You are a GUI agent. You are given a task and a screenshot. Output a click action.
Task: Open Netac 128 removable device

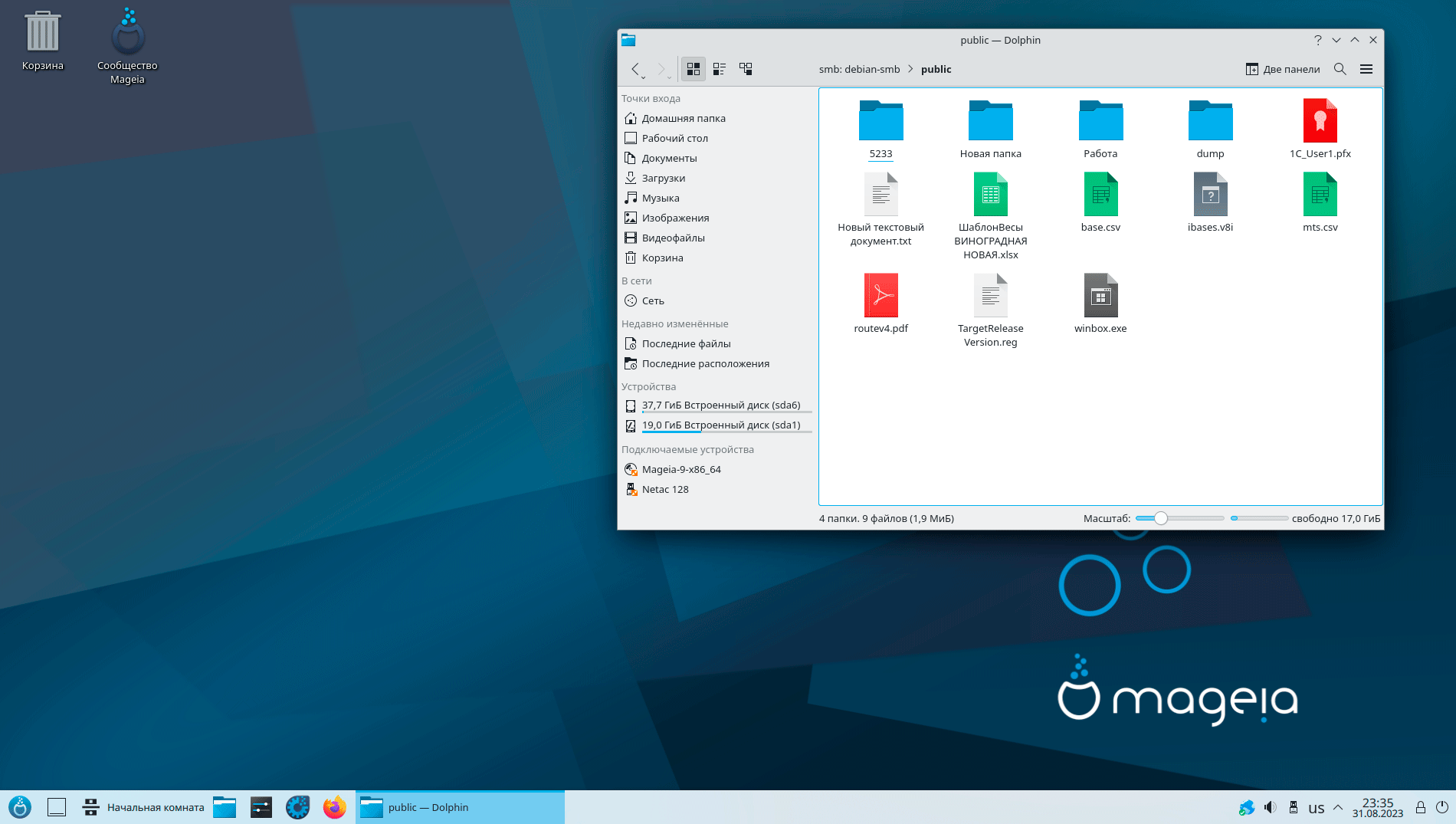click(664, 489)
